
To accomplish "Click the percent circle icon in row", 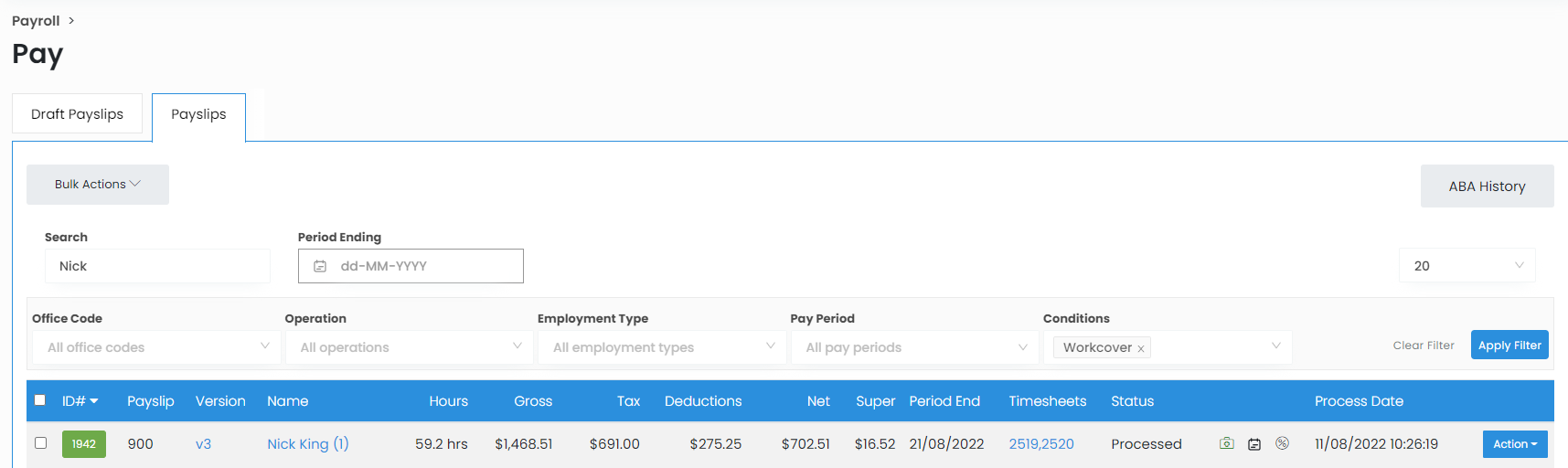I will click(1282, 443).
